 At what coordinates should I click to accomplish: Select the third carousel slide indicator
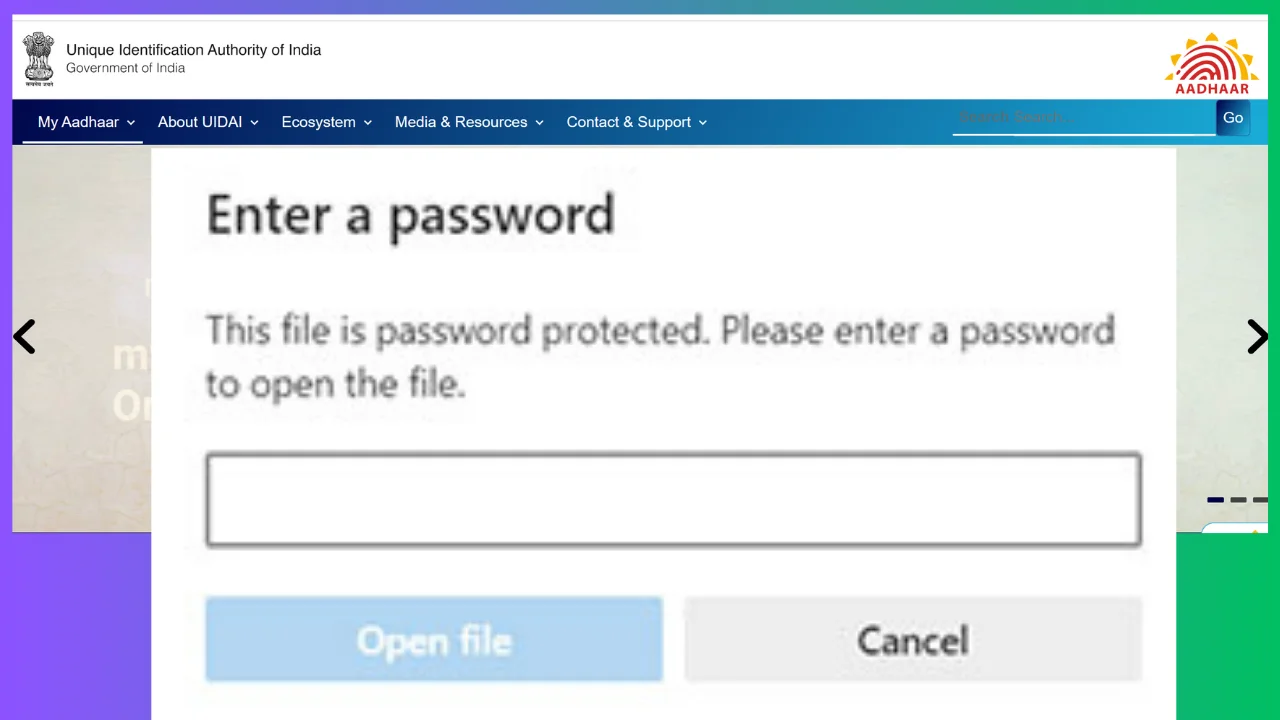click(x=1260, y=500)
